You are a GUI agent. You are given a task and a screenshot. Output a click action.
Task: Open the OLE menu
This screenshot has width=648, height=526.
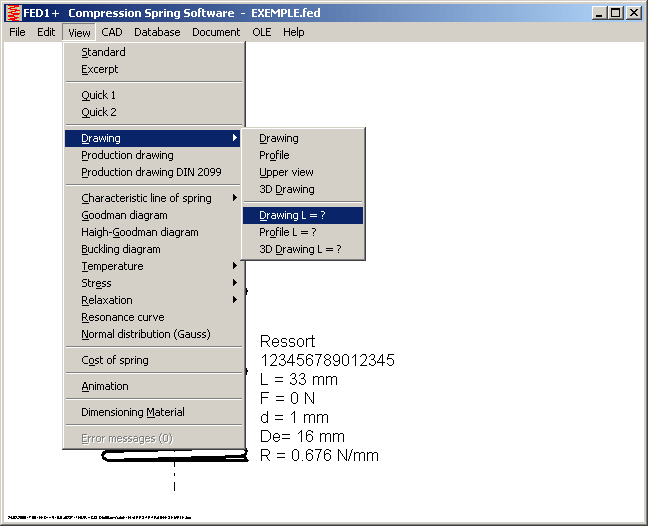(261, 32)
